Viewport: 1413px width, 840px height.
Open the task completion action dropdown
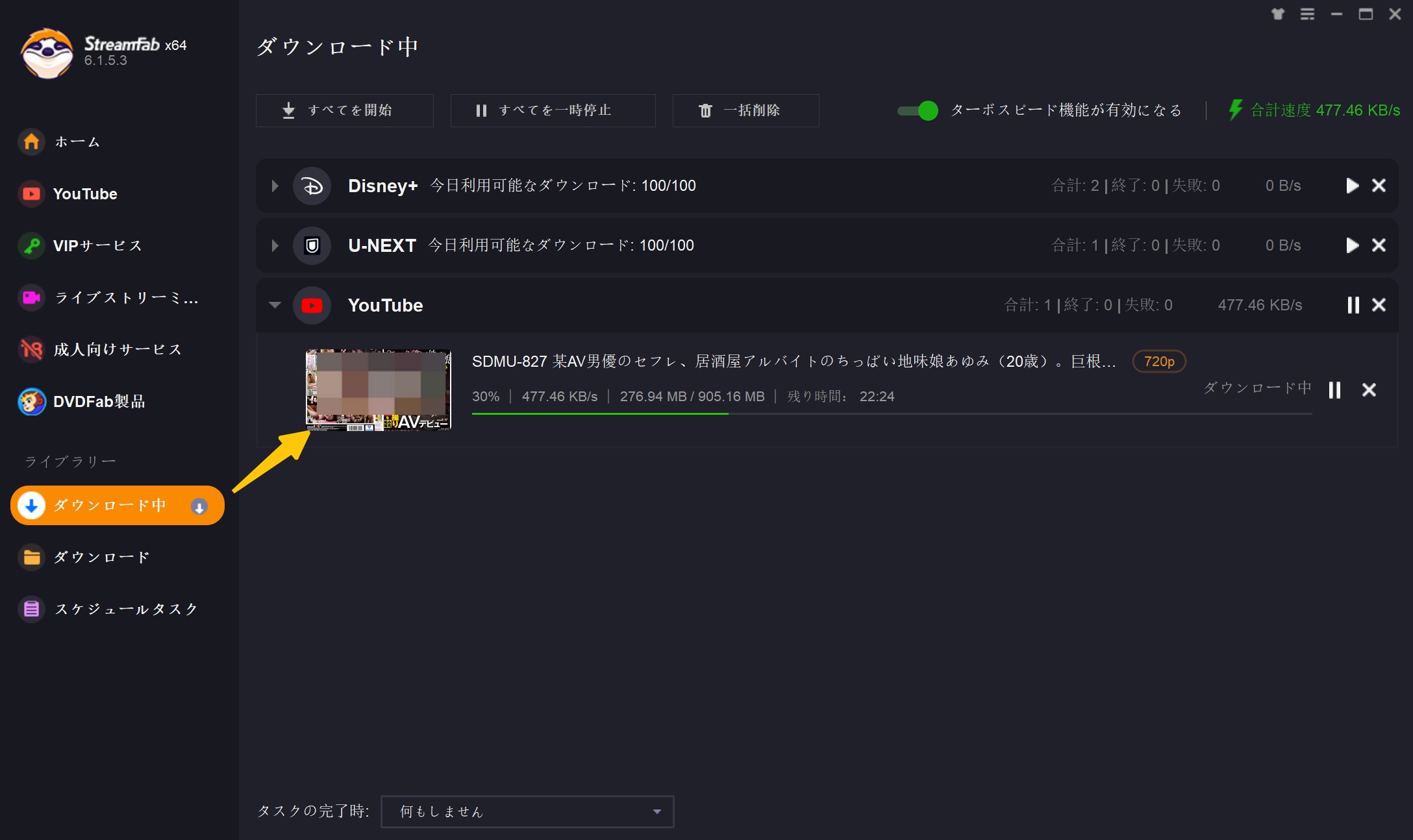pyautogui.click(x=527, y=811)
